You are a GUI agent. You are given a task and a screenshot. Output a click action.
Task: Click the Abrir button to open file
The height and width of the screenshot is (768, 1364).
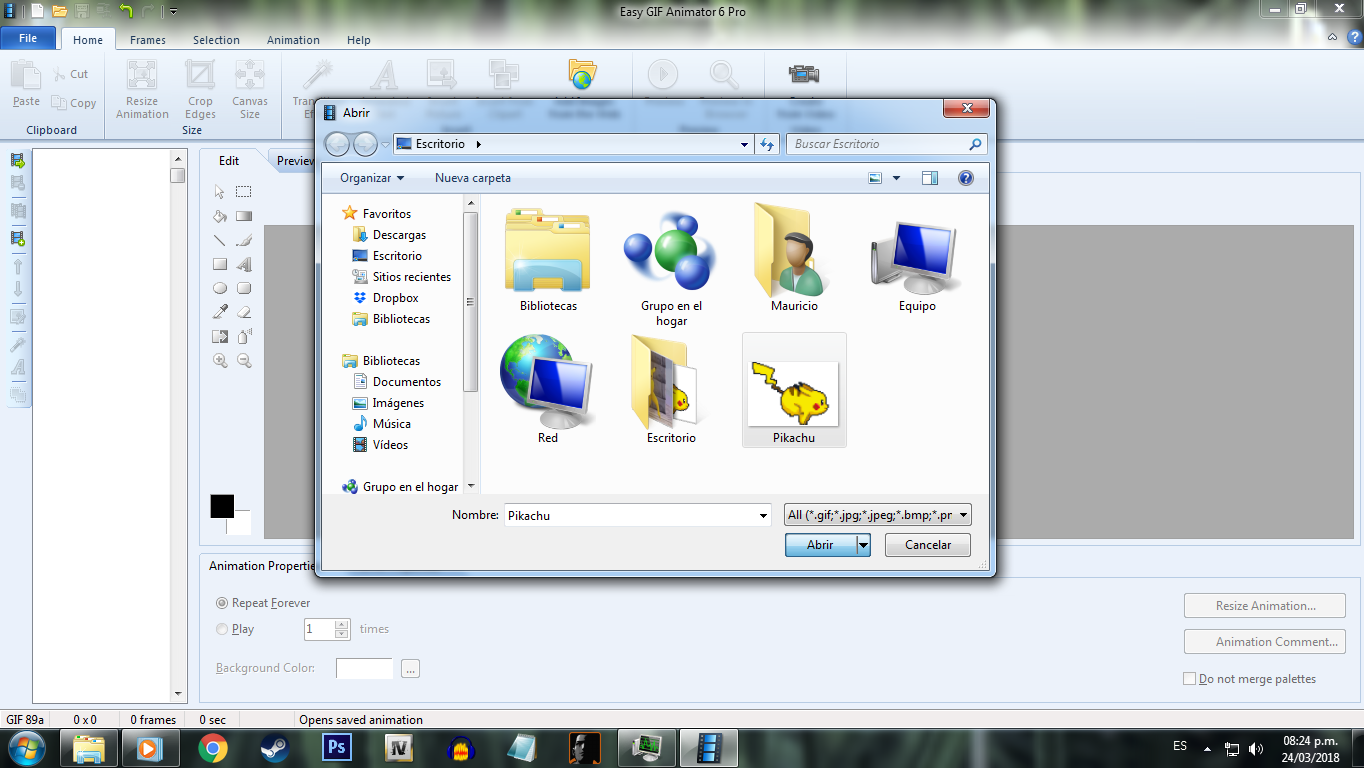(x=820, y=545)
